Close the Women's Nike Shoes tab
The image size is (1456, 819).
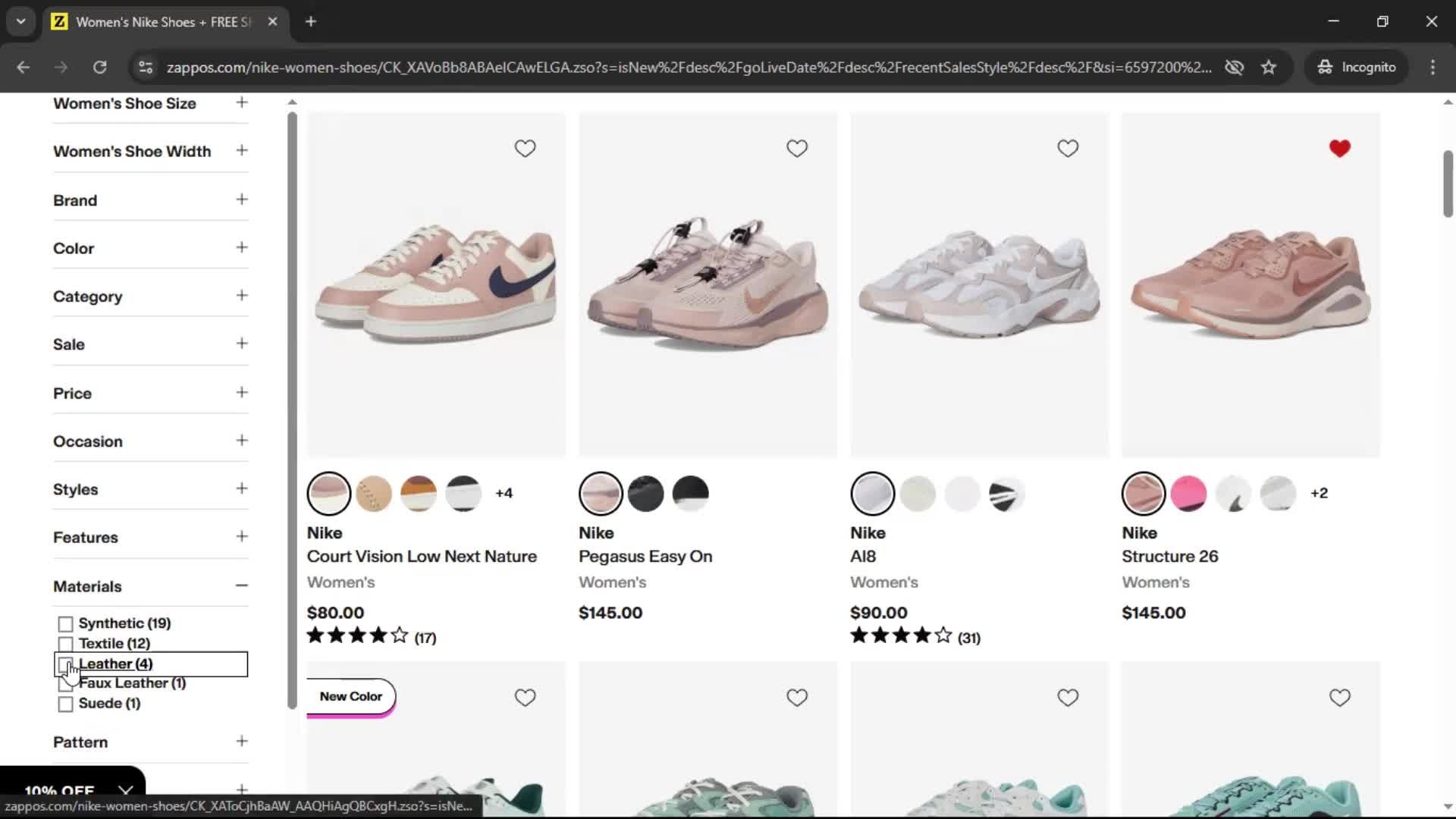[x=272, y=21]
